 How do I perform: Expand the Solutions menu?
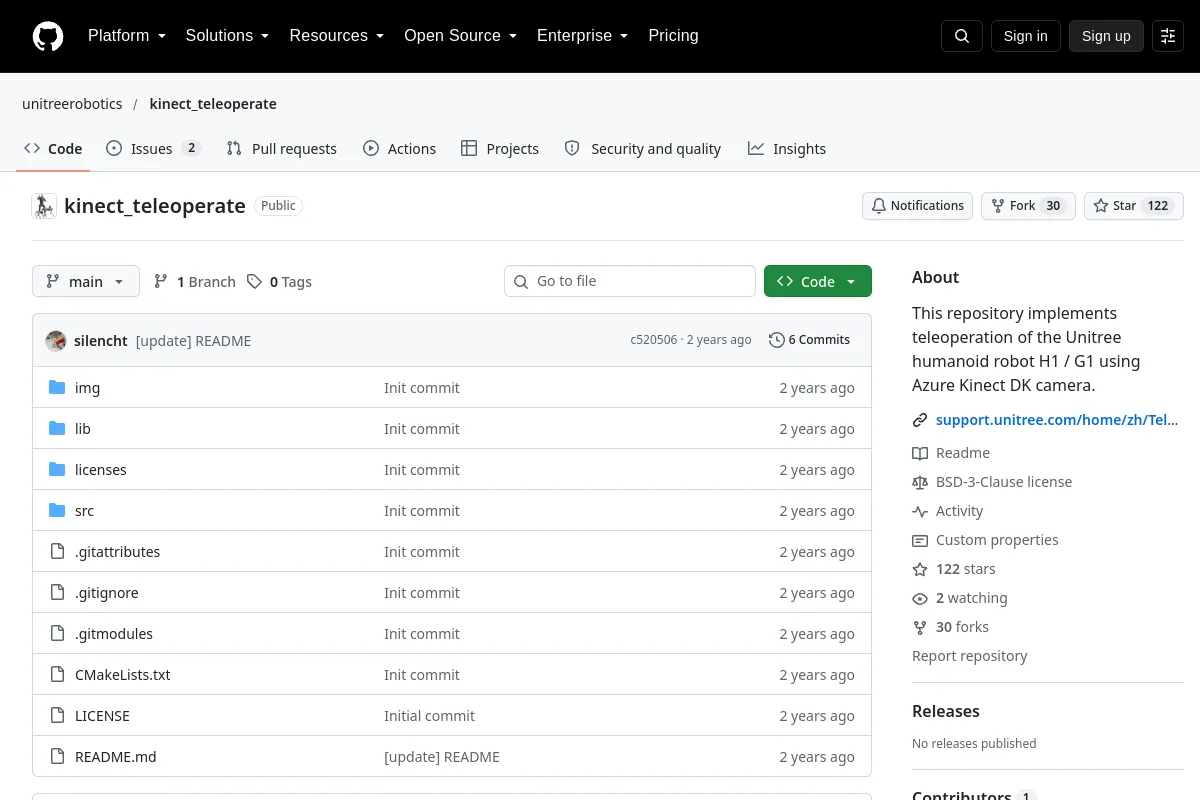[x=228, y=36]
